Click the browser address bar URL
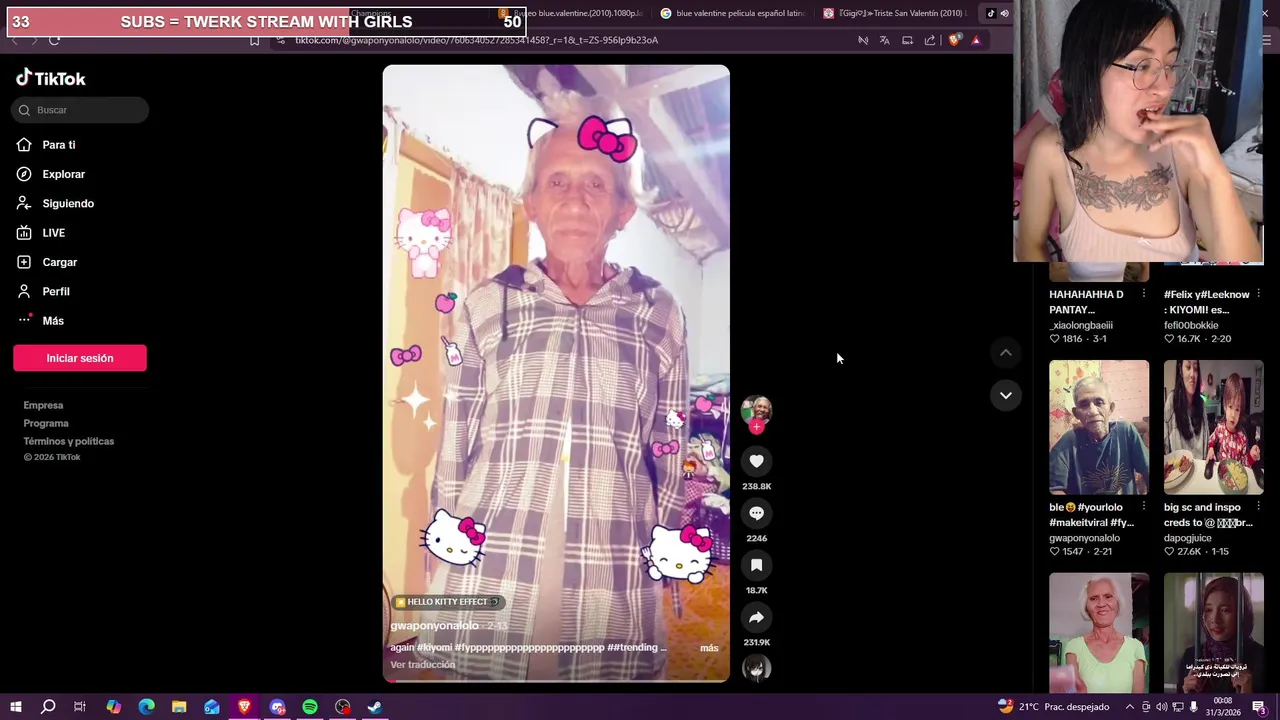 [x=476, y=40]
